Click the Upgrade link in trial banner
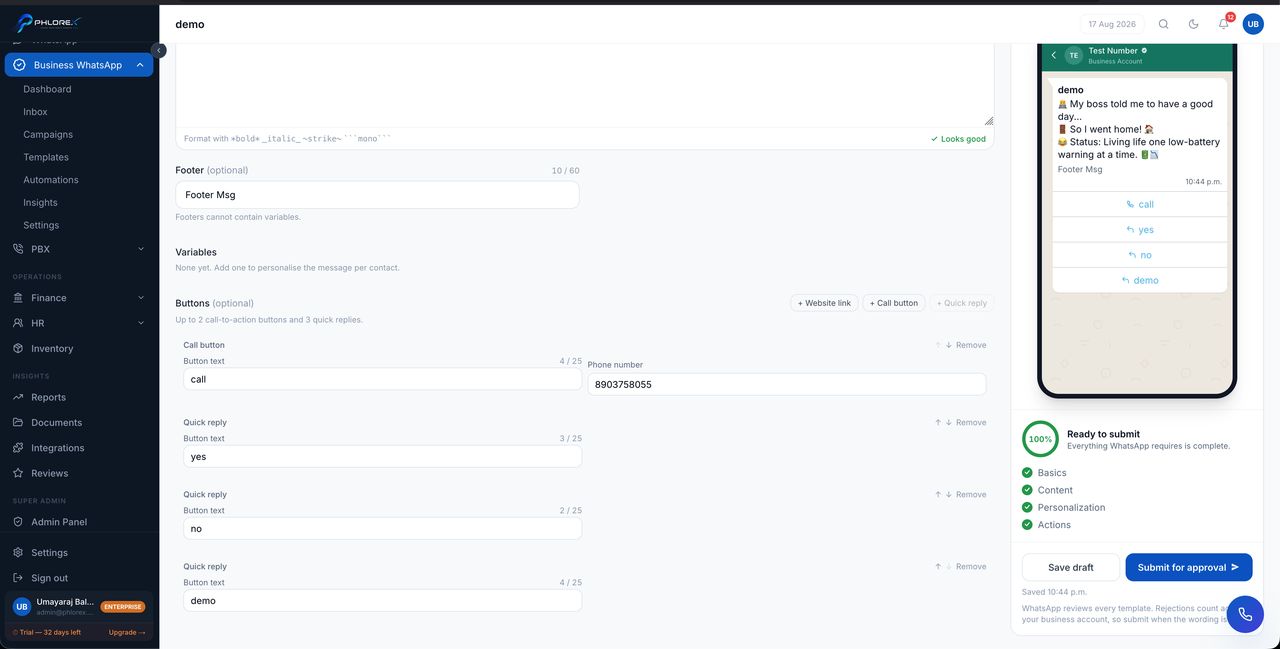1280x649 pixels. point(127,632)
